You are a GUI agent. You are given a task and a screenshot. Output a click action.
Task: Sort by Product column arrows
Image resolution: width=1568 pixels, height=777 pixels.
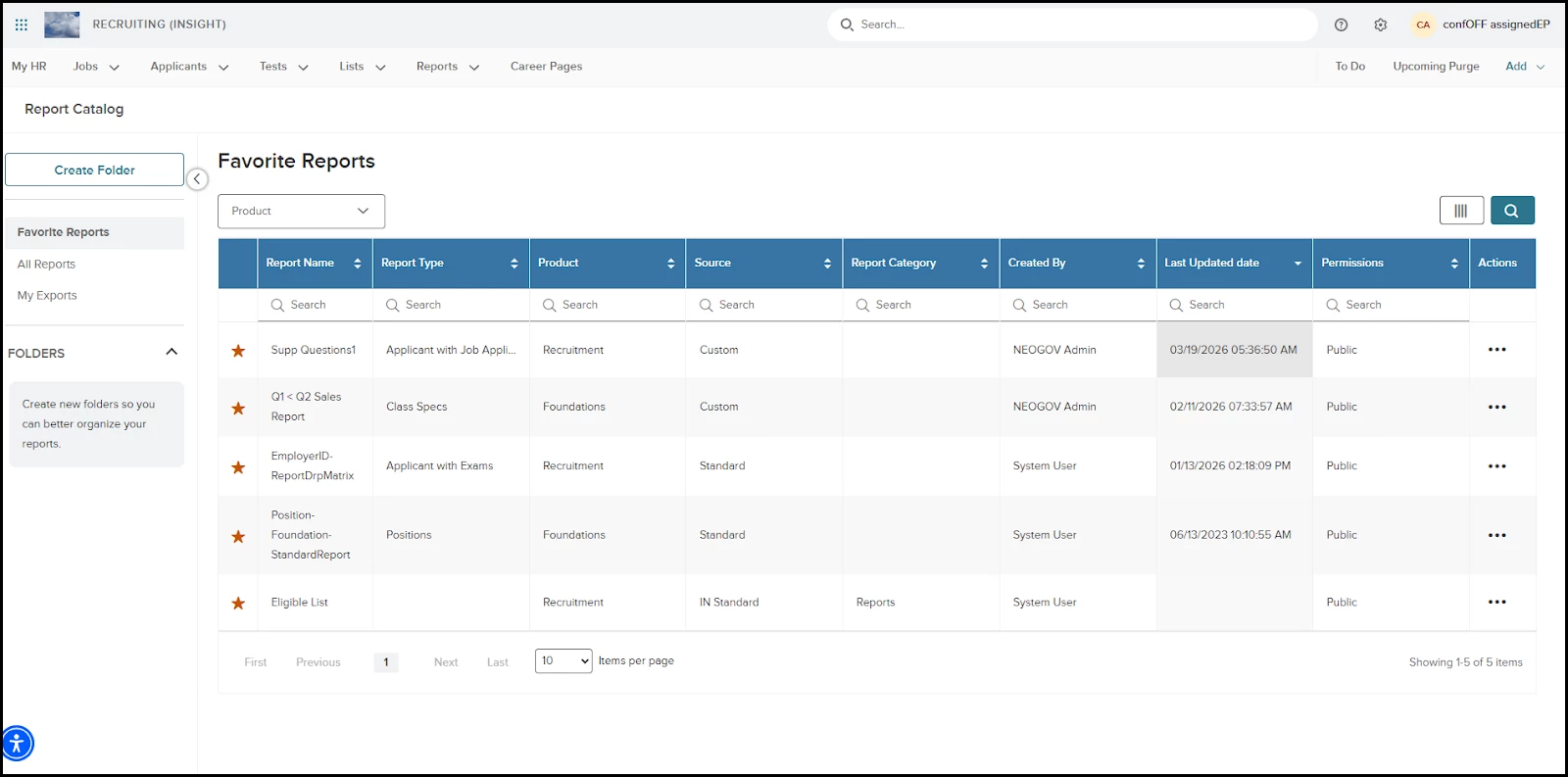click(671, 264)
